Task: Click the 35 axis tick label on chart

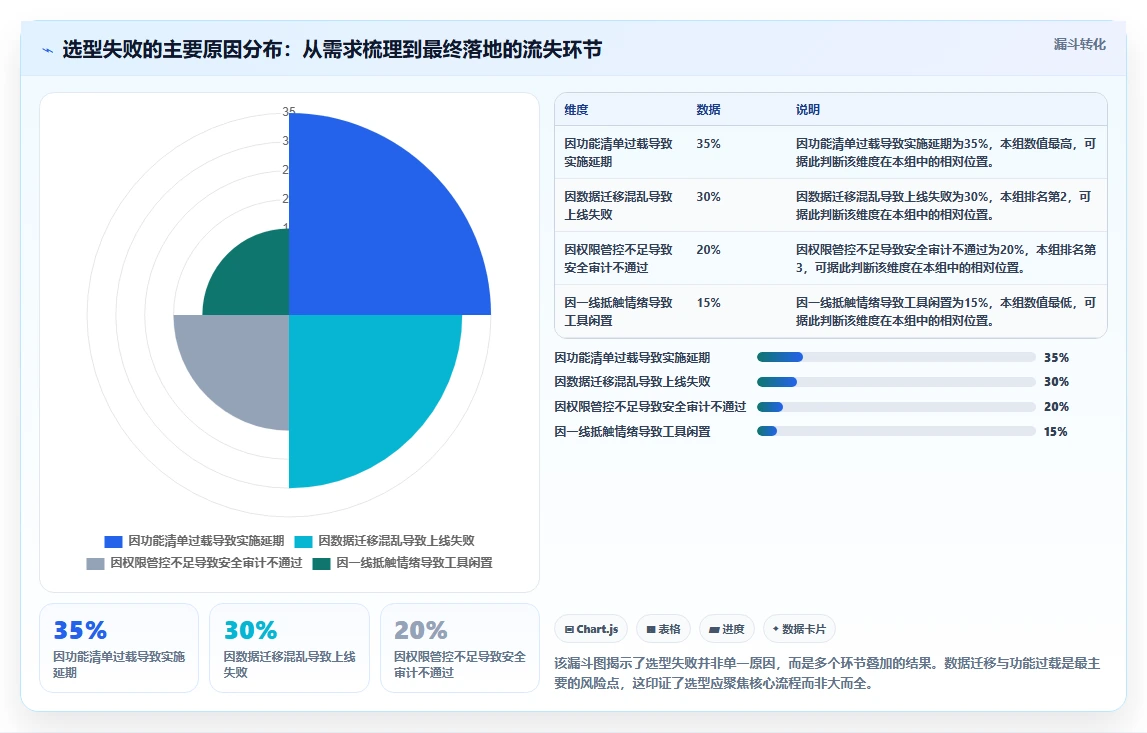Action: click(x=289, y=111)
